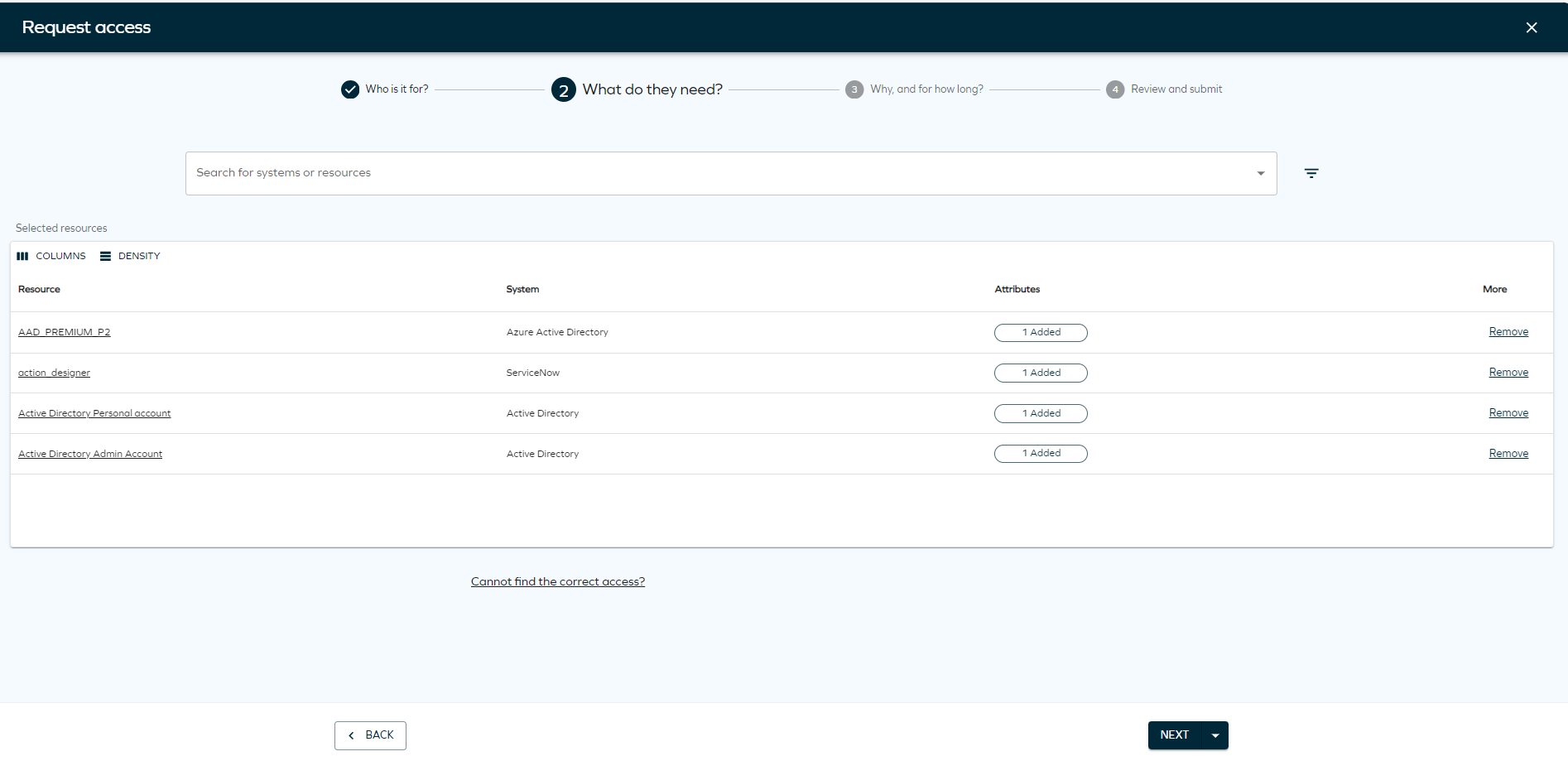Image resolution: width=1568 pixels, height=761 pixels.
Task: Select the Azure Active Directory system cell
Action: [x=557, y=332]
